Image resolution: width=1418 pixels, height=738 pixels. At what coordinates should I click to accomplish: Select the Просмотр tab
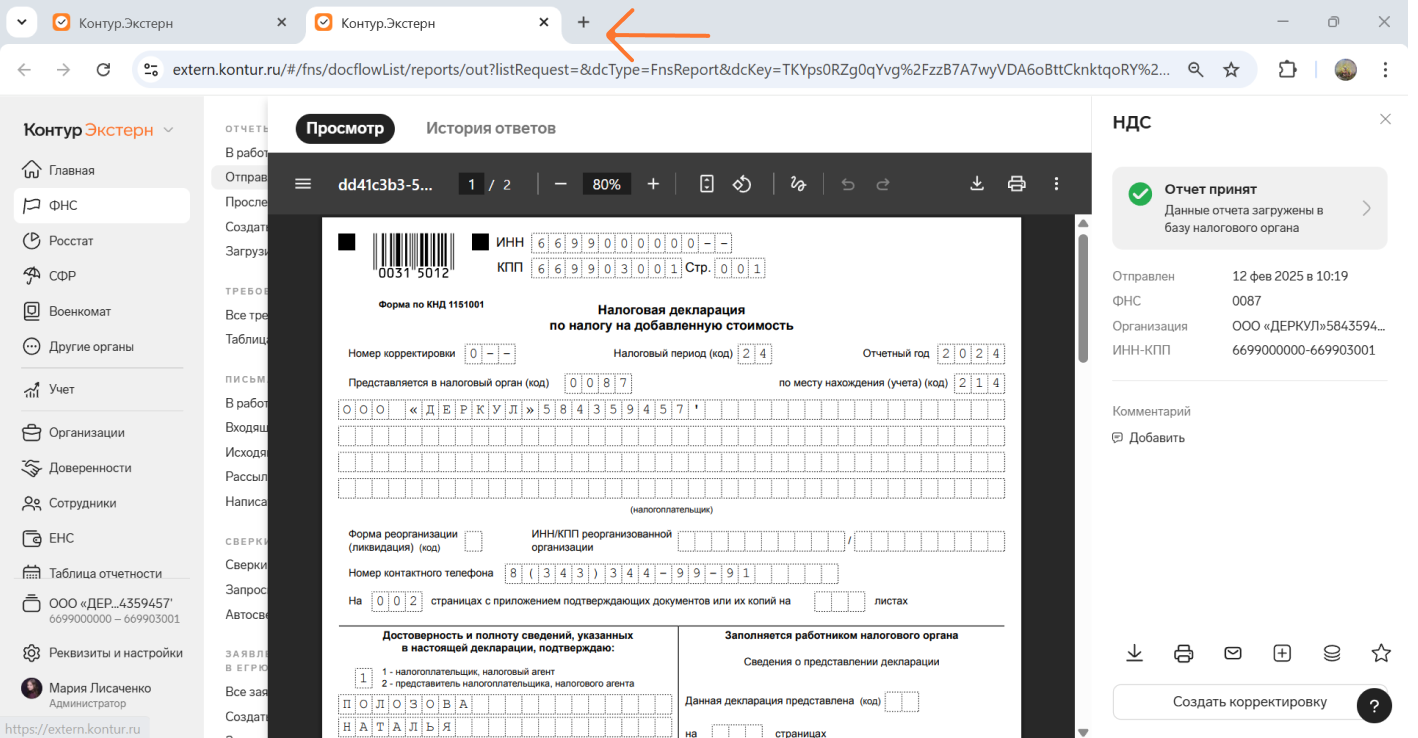[x=345, y=128]
